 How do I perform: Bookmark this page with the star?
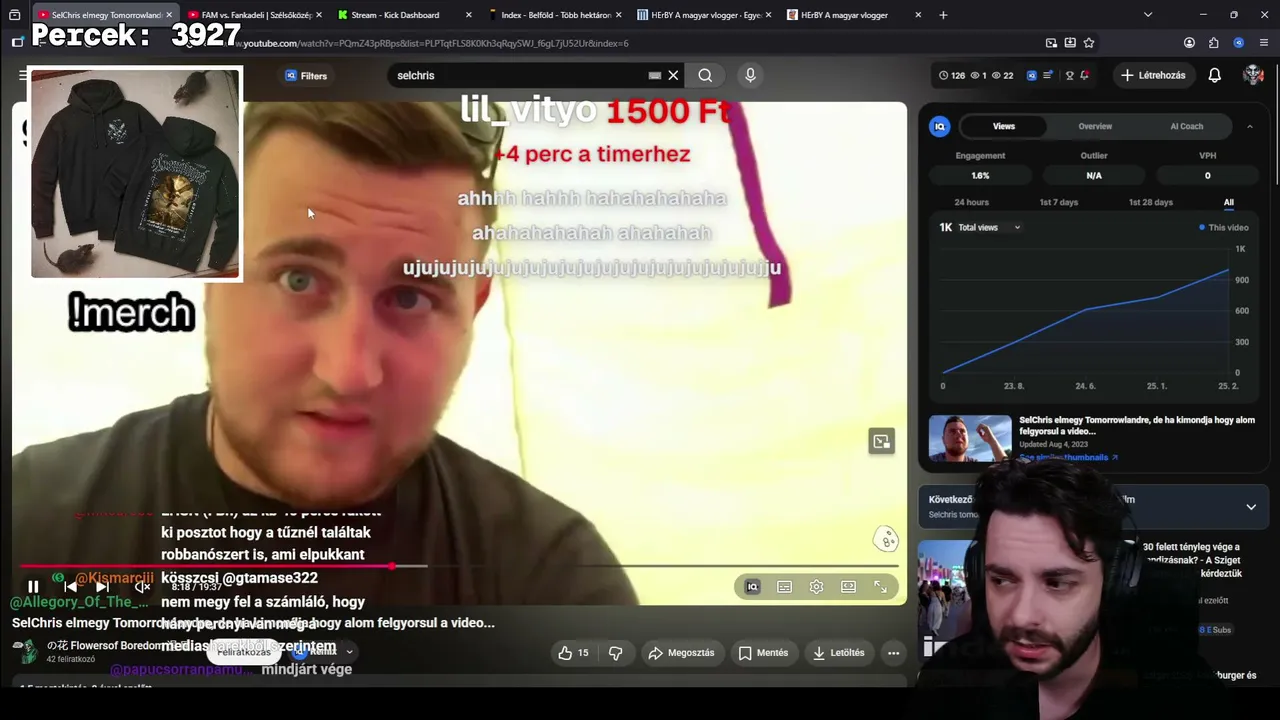tap(1089, 43)
